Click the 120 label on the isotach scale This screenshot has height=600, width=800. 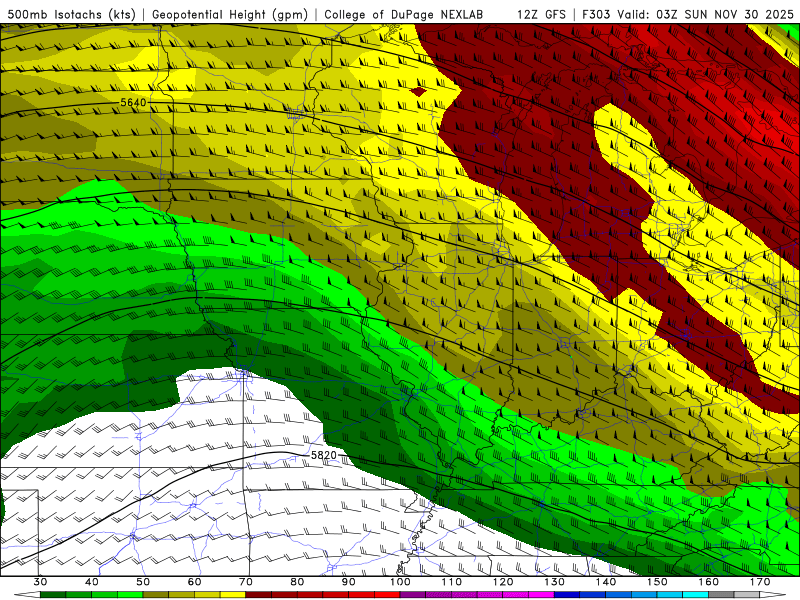coord(503,582)
